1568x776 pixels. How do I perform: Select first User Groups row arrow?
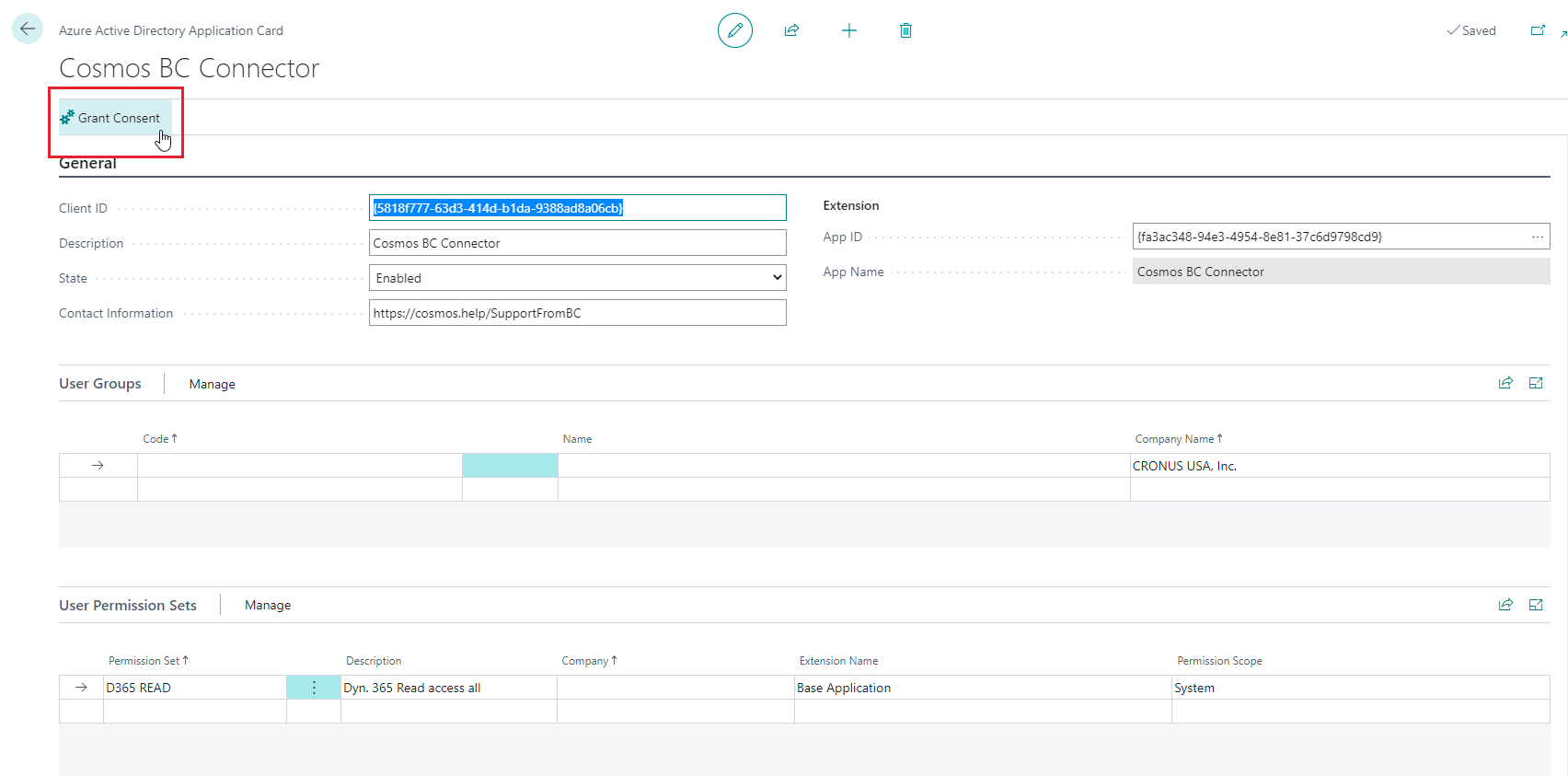click(98, 466)
